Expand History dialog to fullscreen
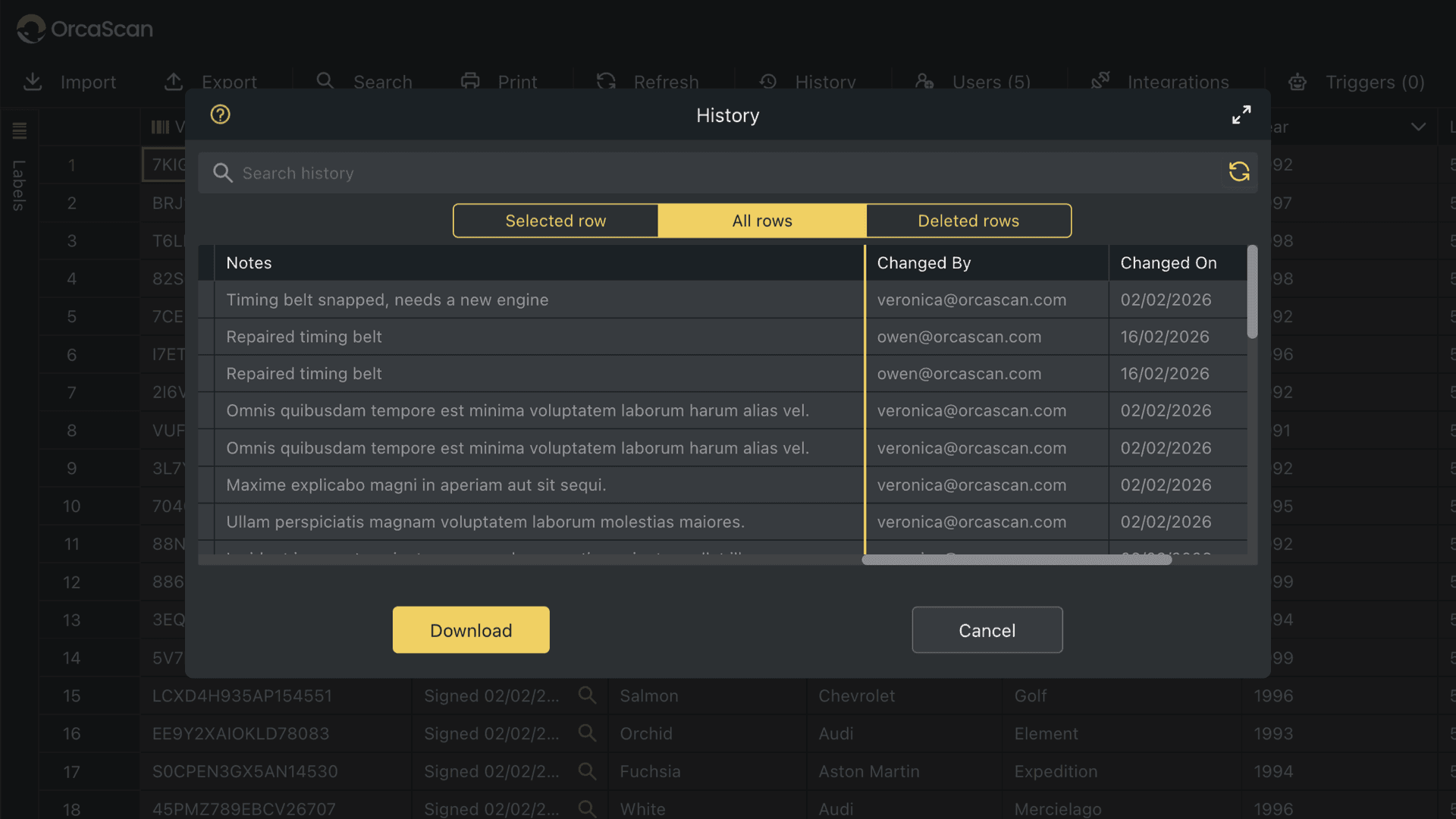The height and width of the screenshot is (819, 1456). [1241, 115]
